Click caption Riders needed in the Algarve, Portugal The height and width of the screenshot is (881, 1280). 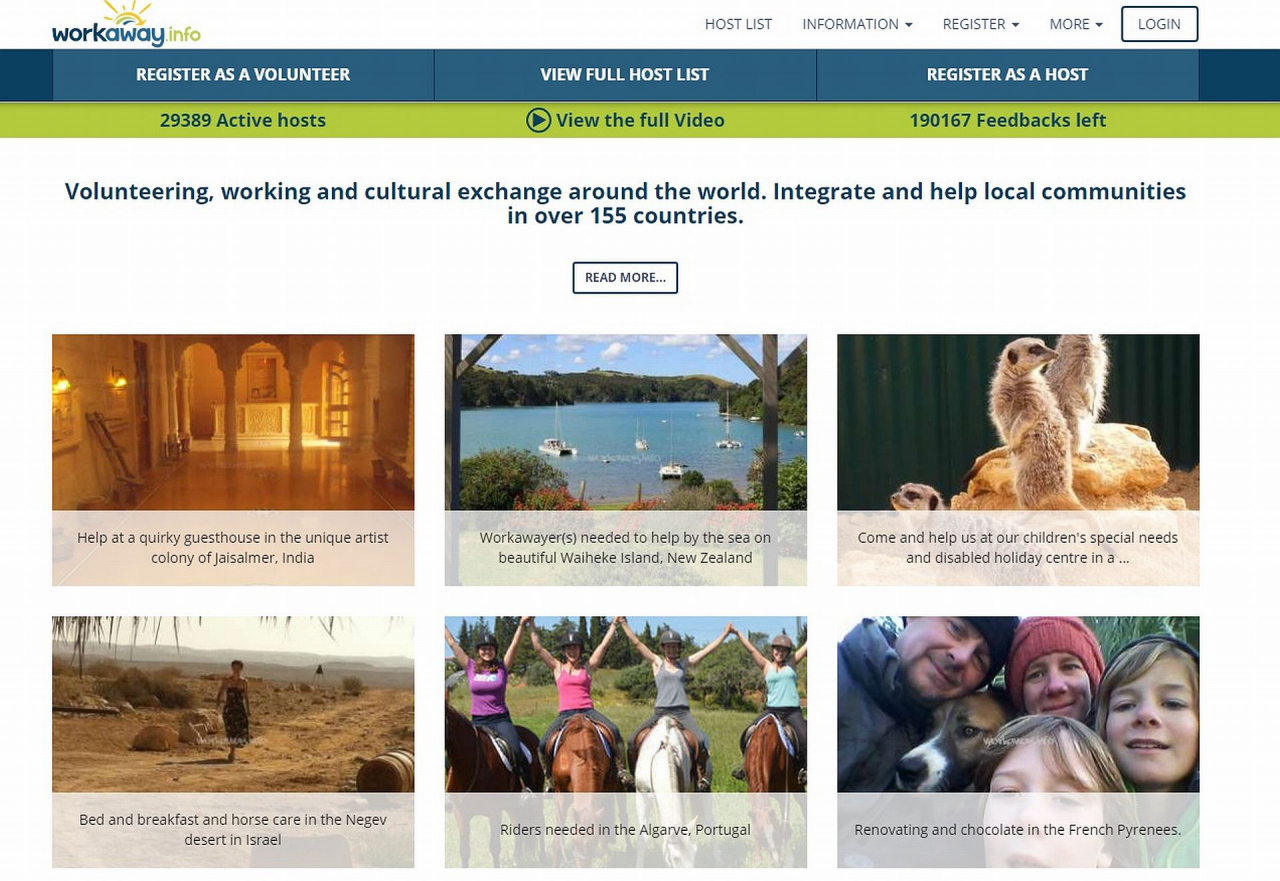pyautogui.click(x=625, y=830)
